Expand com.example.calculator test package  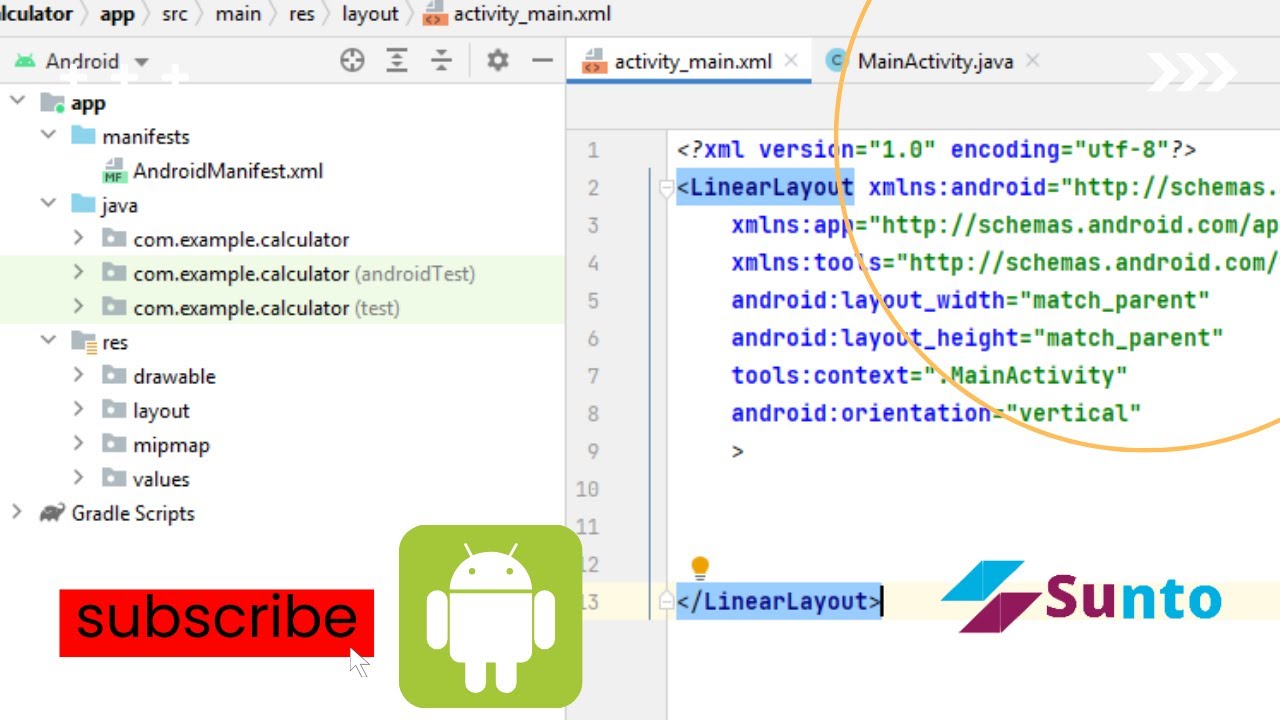(x=78, y=307)
